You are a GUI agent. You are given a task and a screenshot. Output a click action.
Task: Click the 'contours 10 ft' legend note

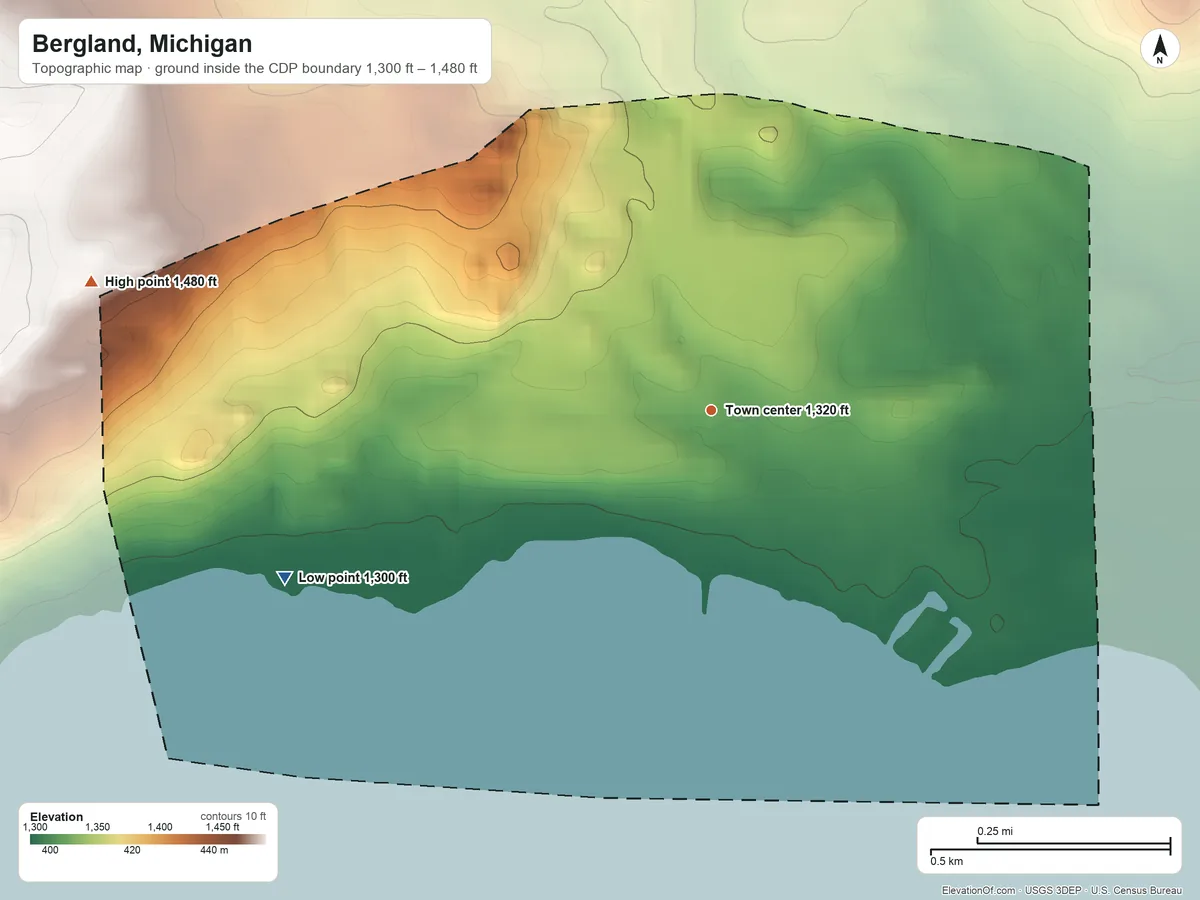coord(233,816)
